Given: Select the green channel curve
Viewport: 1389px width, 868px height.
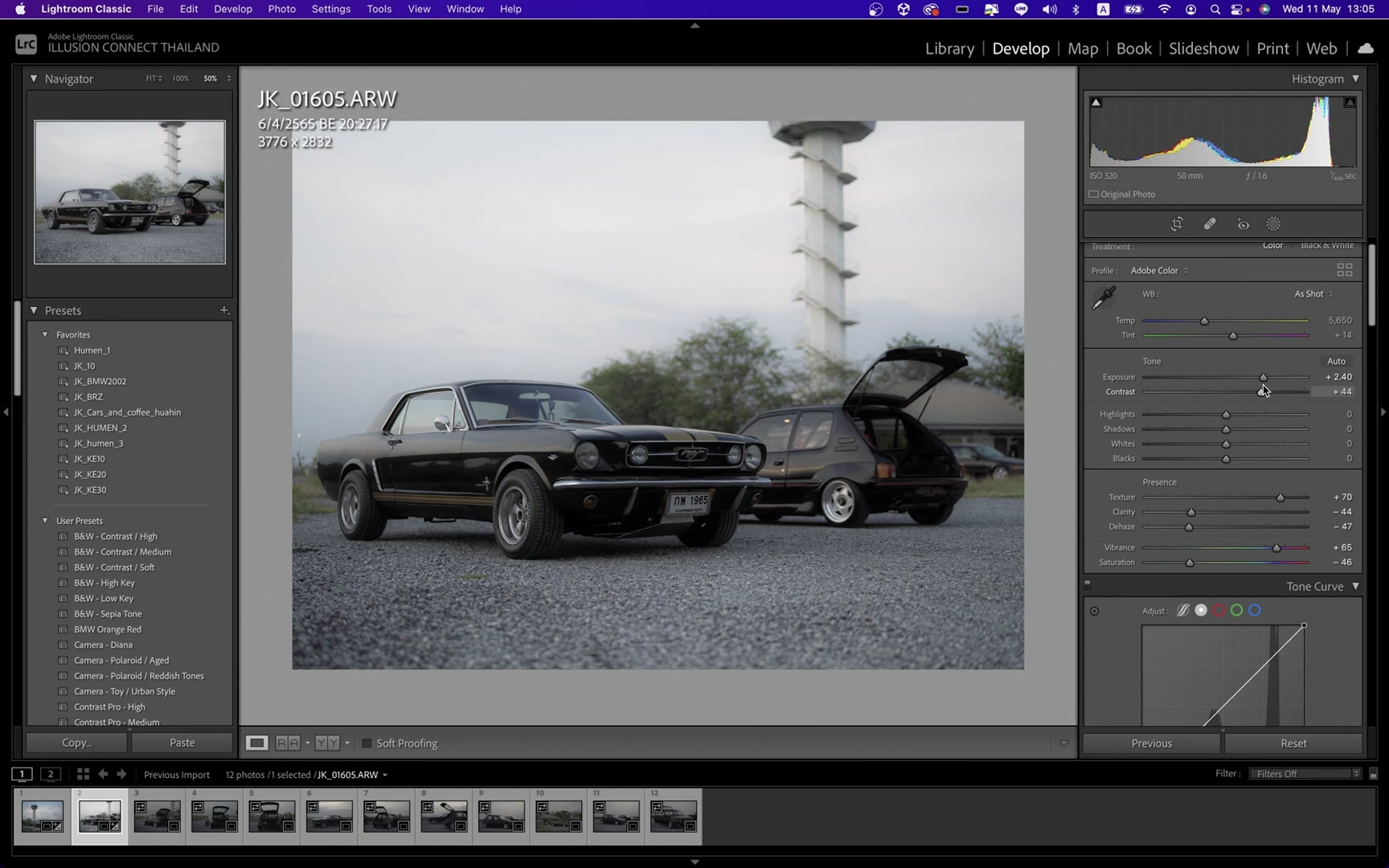Looking at the screenshot, I should coord(1236,611).
